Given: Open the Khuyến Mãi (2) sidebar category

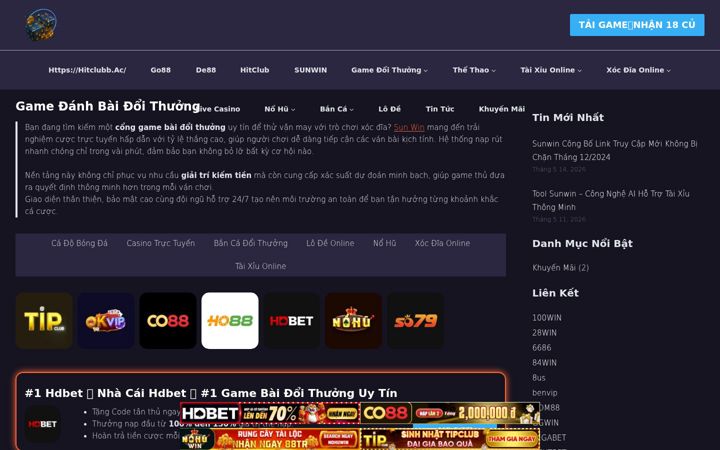Looking at the screenshot, I should point(560,267).
